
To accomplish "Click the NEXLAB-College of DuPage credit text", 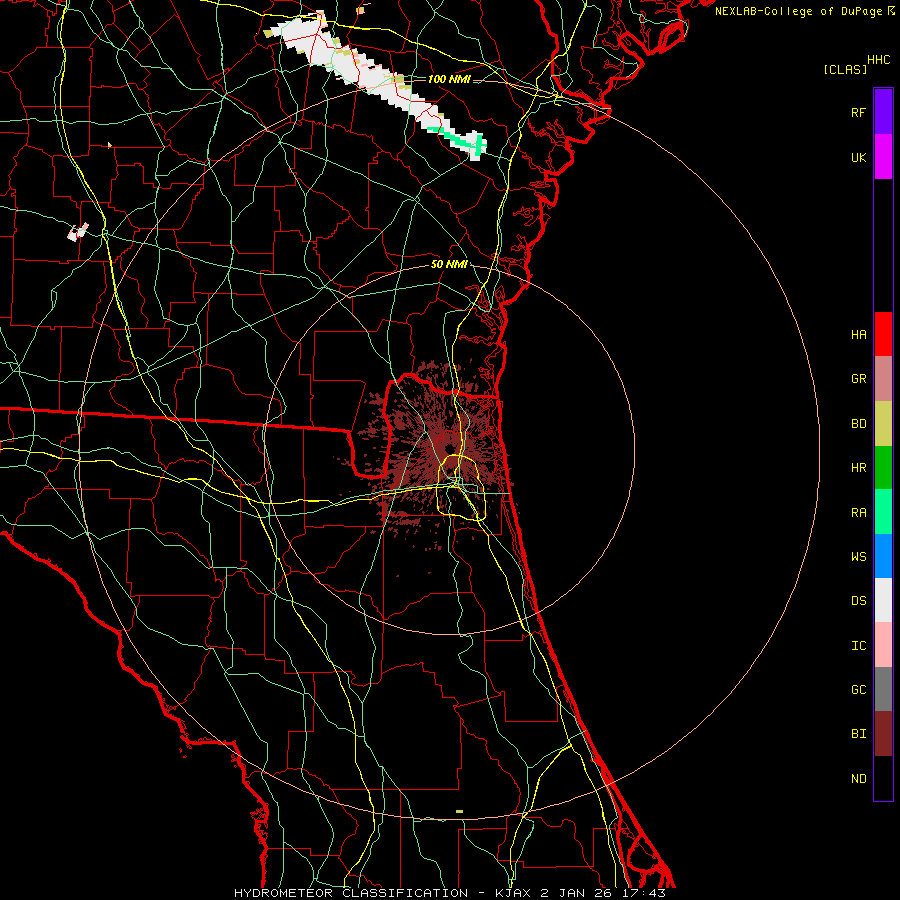I will click(798, 11).
